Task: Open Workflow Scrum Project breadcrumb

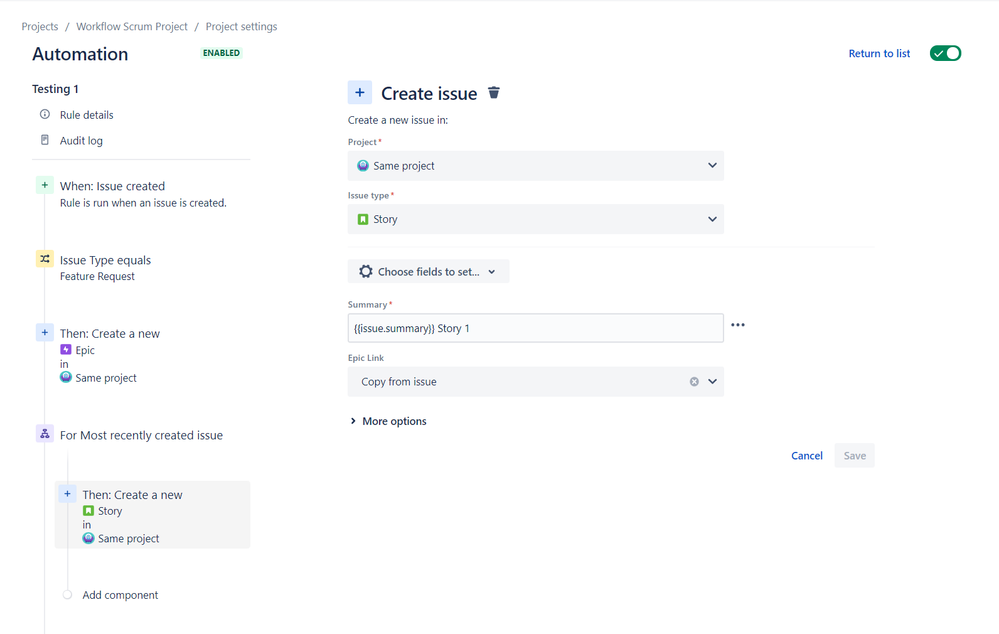Action: pyautogui.click(x=132, y=26)
